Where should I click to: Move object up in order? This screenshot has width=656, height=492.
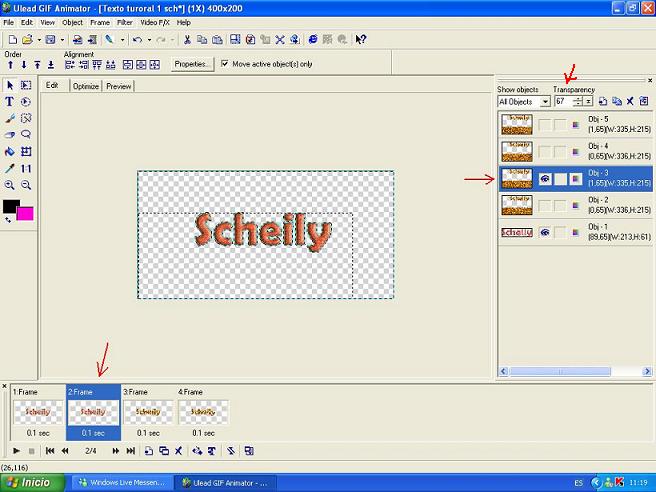pos(10,65)
